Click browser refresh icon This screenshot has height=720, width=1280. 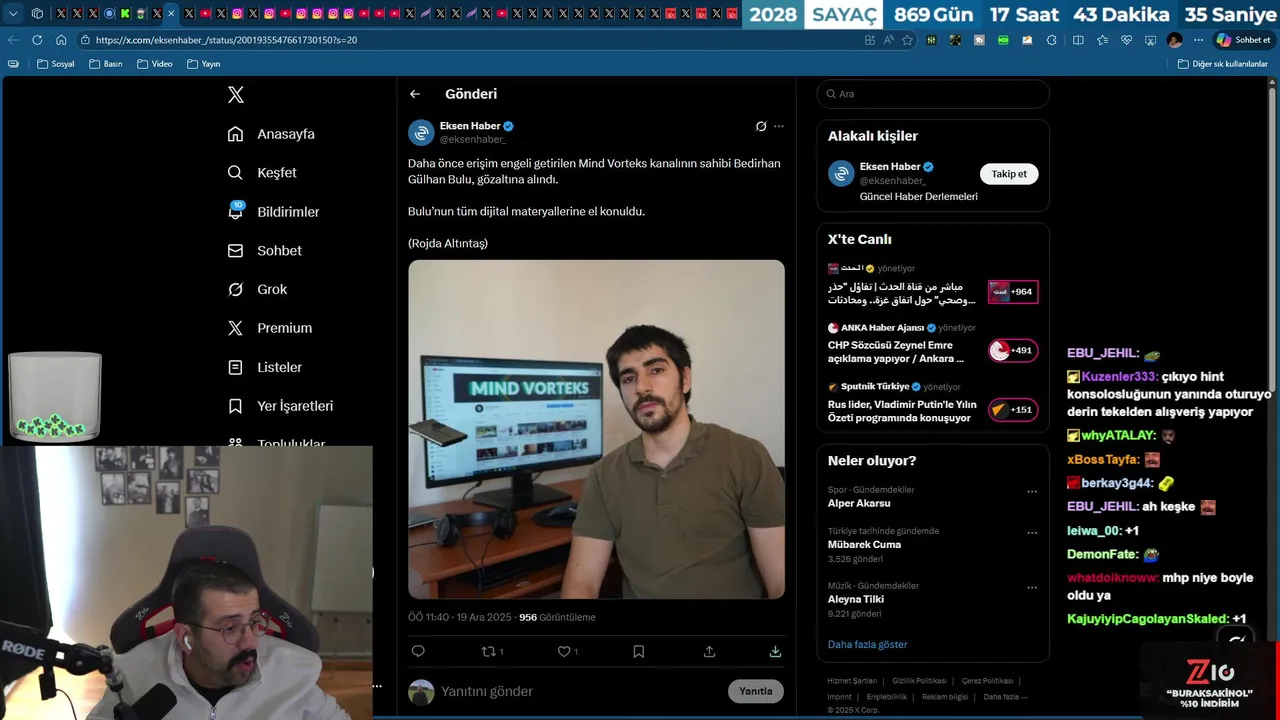(x=37, y=40)
